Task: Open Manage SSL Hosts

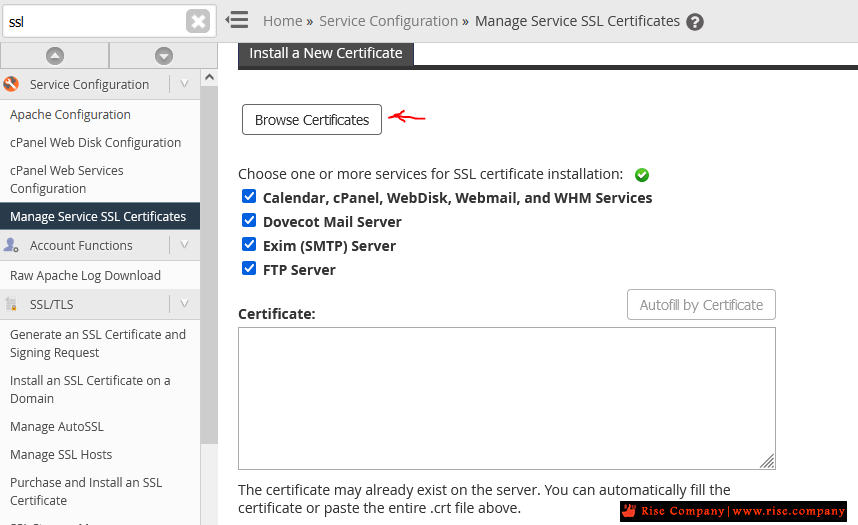Action: click(61, 454)
